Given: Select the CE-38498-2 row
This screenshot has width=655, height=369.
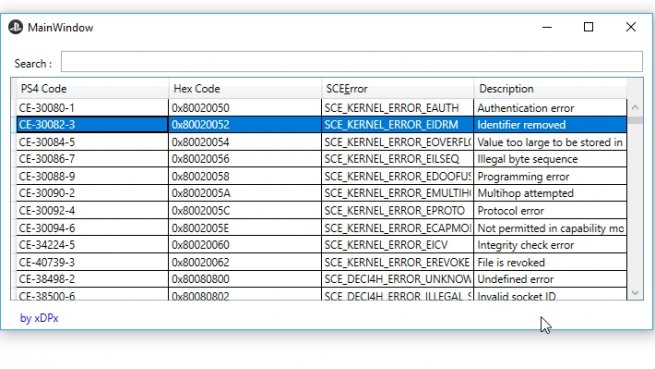Looking at the screenshot, I should click(322, 279).
